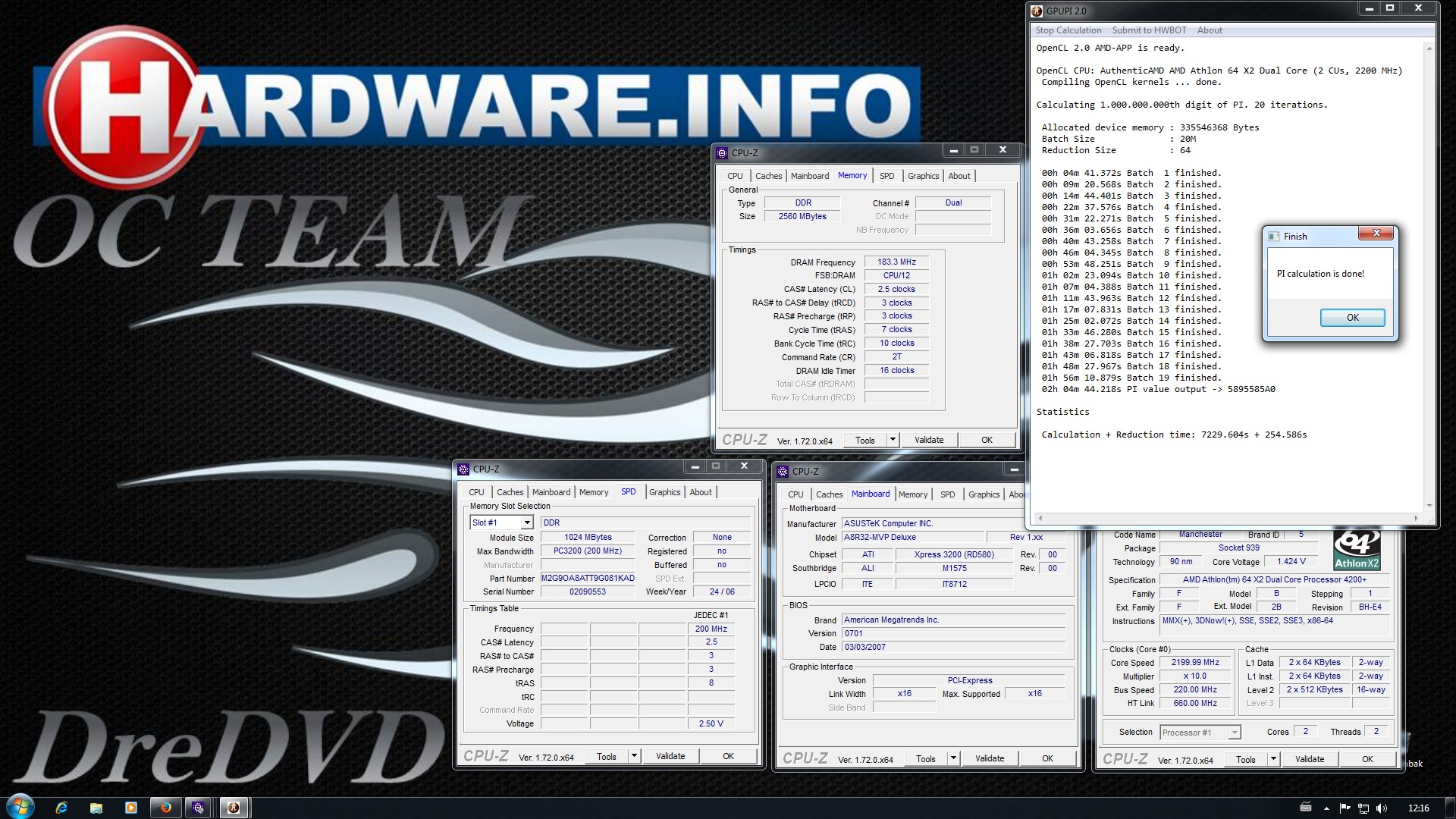Open Windows Explorer folder icon in taskbar
Viewport: 1456px width, 819px height.
(96, 808)
